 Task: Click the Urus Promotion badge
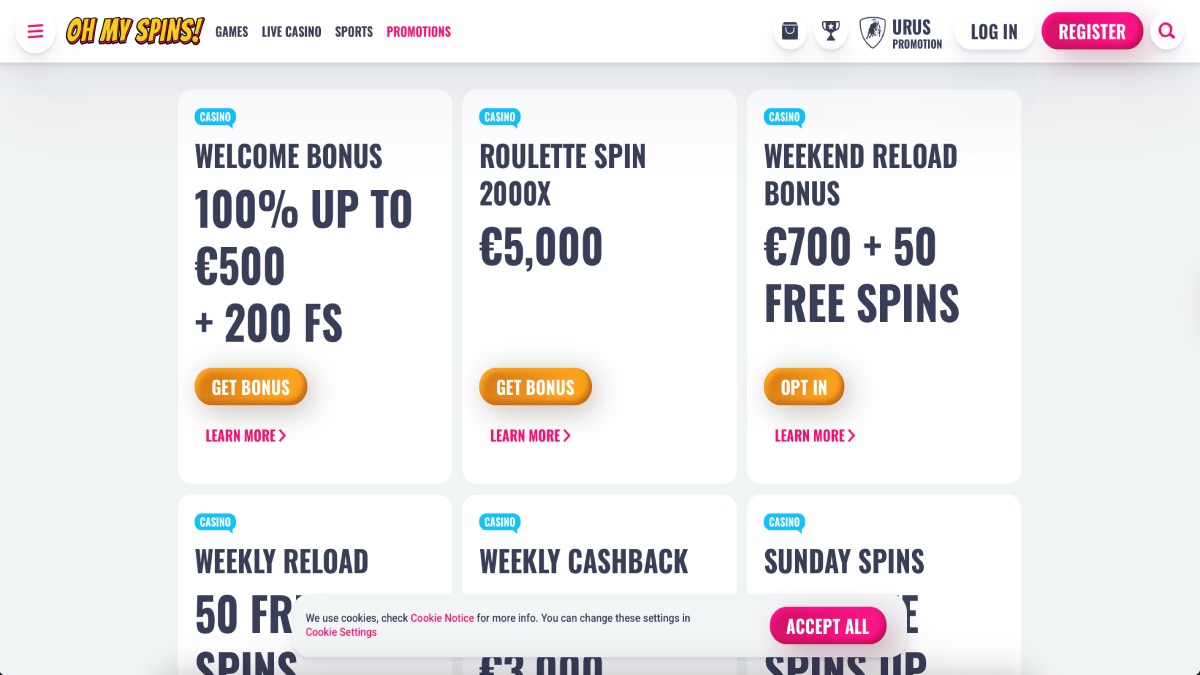coord(901,33)
